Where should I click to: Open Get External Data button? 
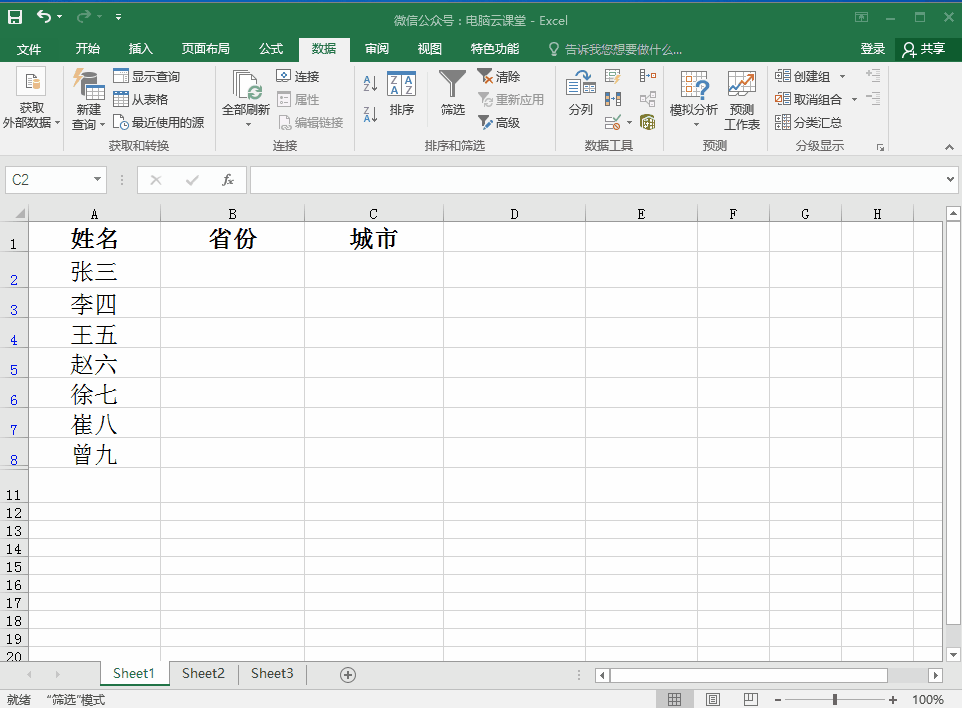[x=31, y=98]
